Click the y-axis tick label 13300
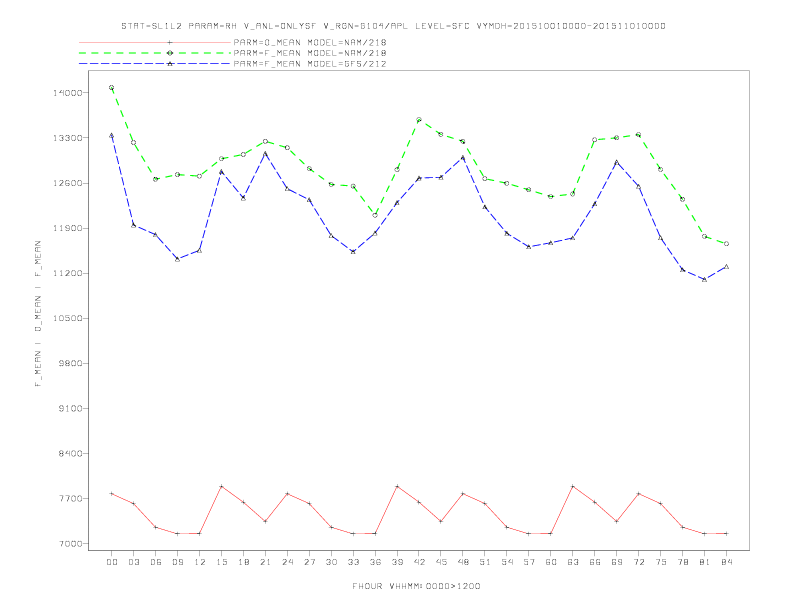The width and height of the screenshot is (792, 612). pos(68,138)
